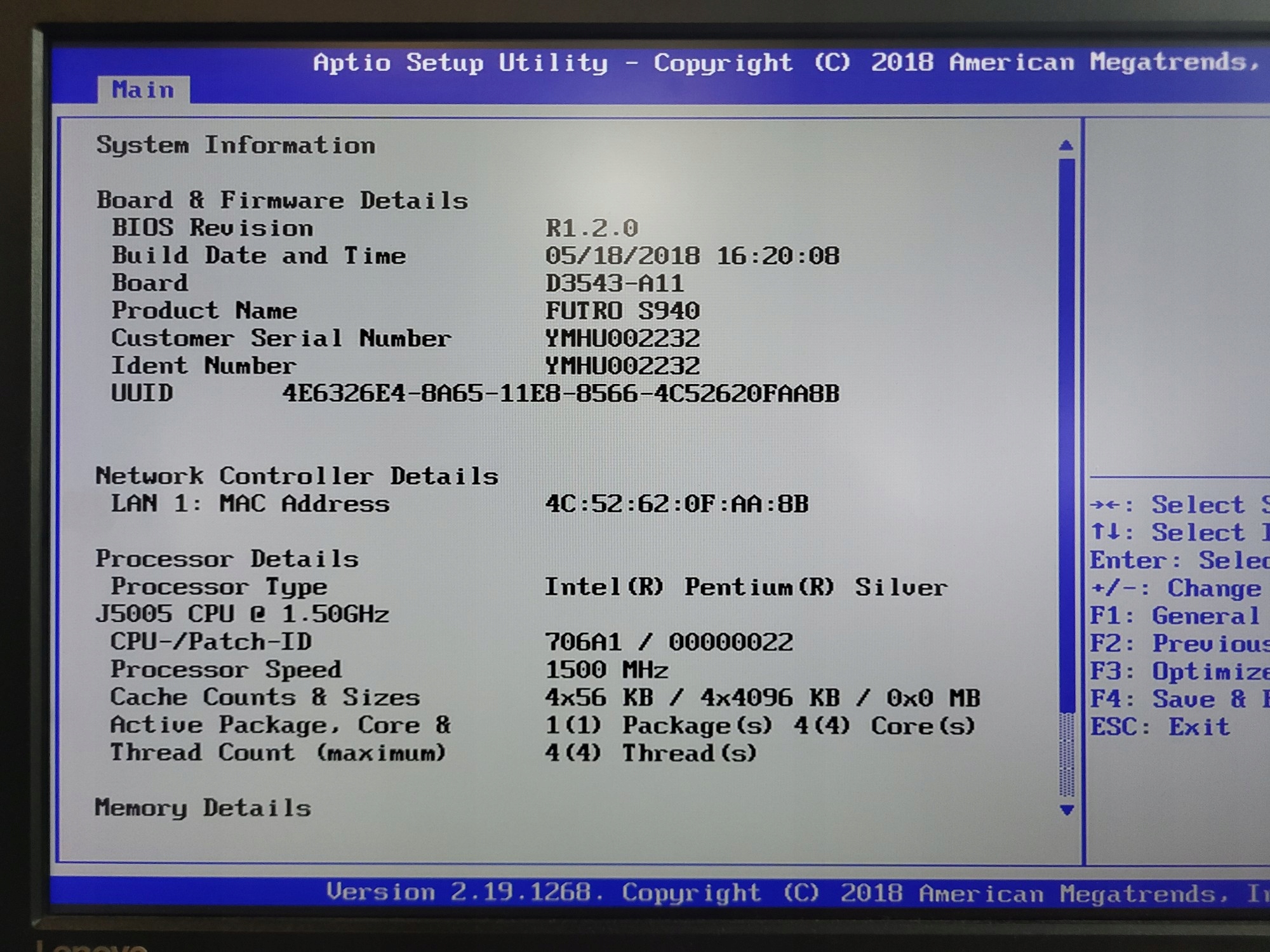Select the LAN 1 MAC Address value
Viewport: 1270px width, 952px height.
click(676, 504)
